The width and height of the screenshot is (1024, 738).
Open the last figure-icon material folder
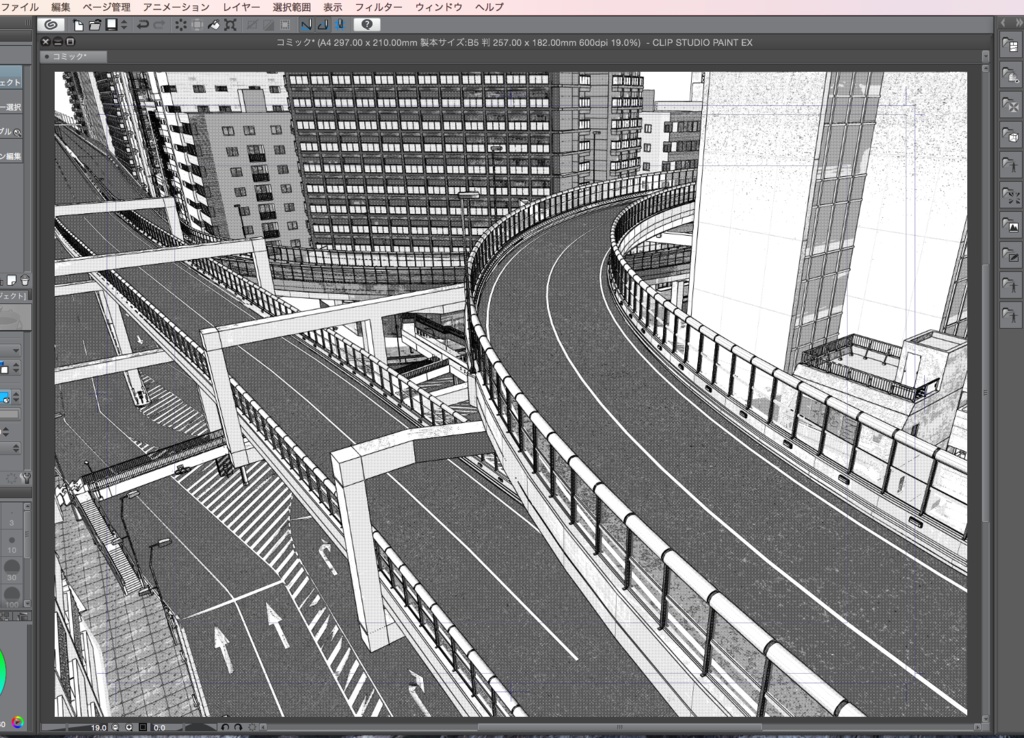point(1010,316)
